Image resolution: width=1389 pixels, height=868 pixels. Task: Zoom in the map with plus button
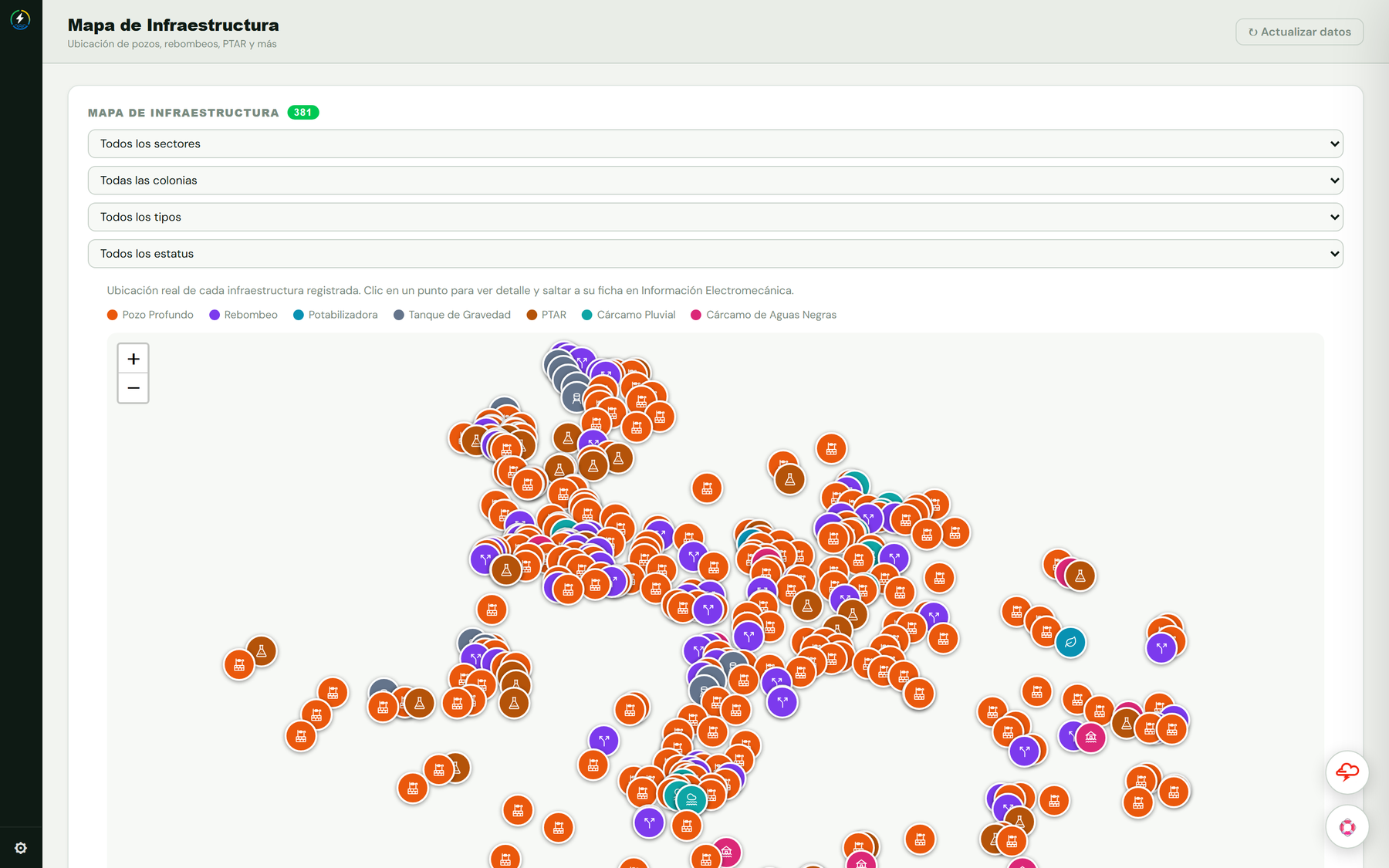click(133, 359)
